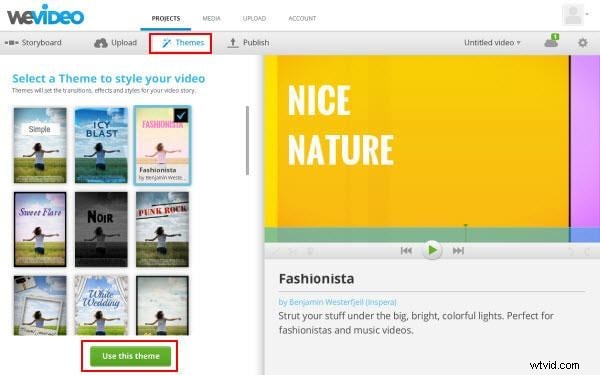
Task: Pick the Noir theme
Action: [x=101, y=229]
